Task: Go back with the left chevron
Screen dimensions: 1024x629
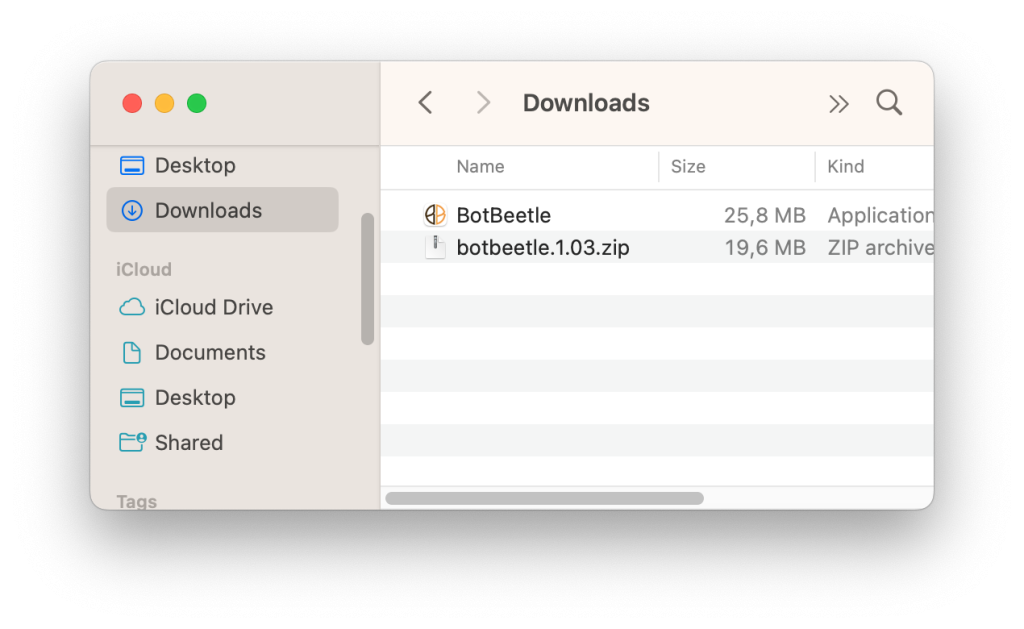Action: click(x=425, y=103)
